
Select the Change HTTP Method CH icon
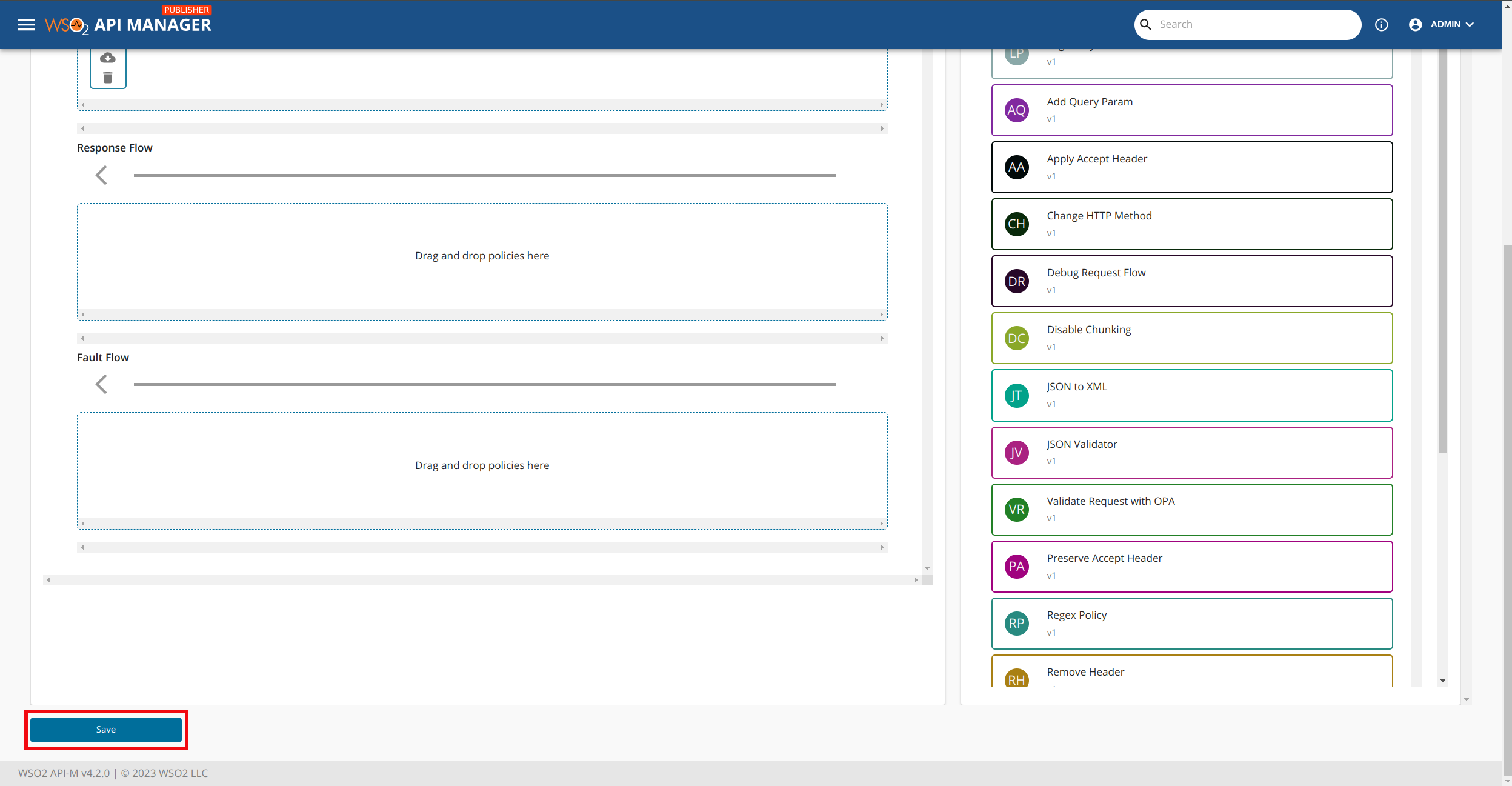[1016, 224]
